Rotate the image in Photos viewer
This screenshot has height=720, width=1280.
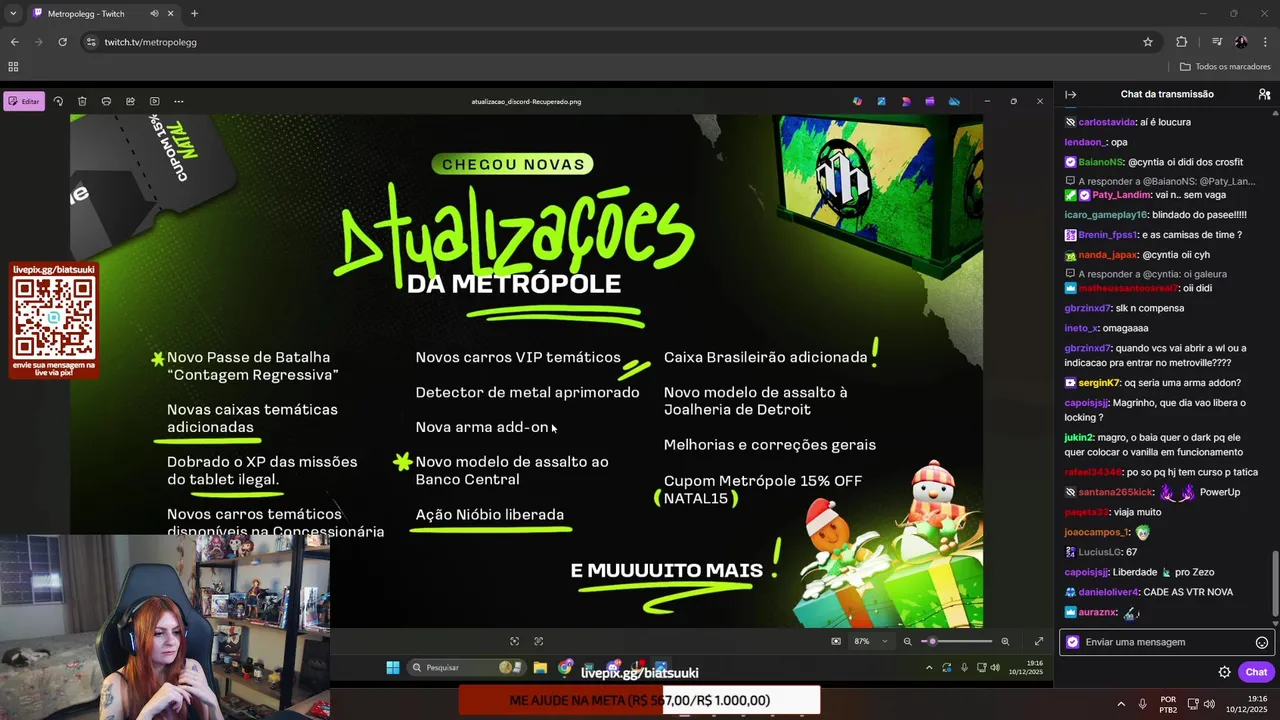[58, 101]
